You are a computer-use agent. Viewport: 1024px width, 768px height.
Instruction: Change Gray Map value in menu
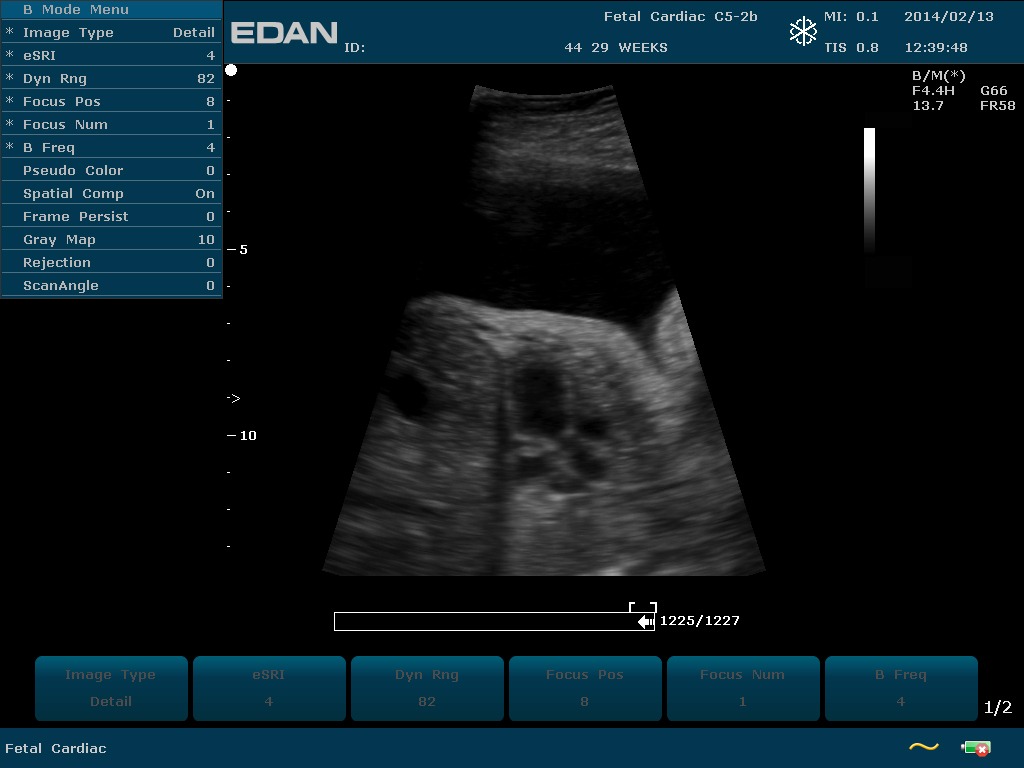pos(111,240)
